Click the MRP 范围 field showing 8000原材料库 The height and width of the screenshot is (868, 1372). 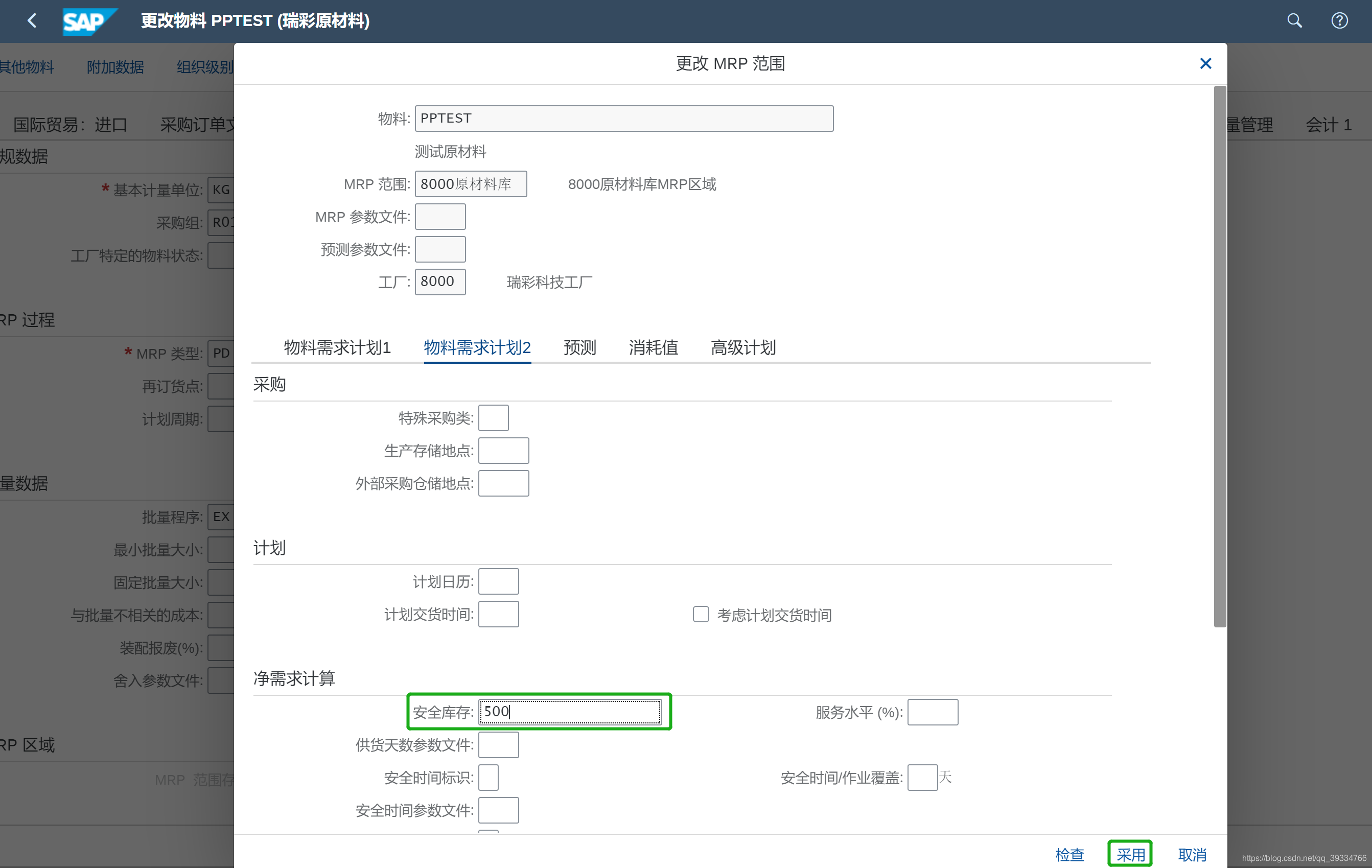pos(471,183)
